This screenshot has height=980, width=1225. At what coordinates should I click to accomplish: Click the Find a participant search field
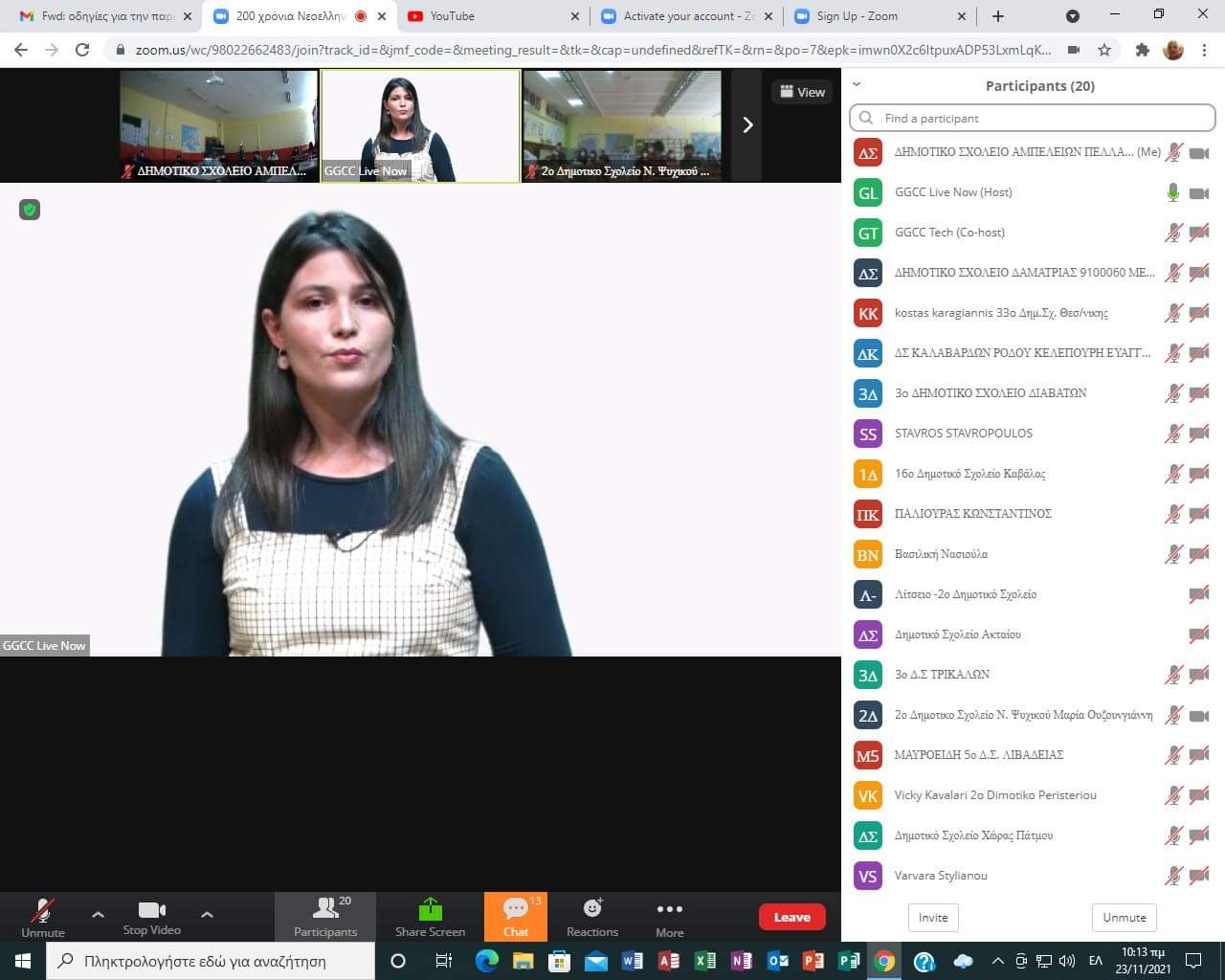[1034, 118]
